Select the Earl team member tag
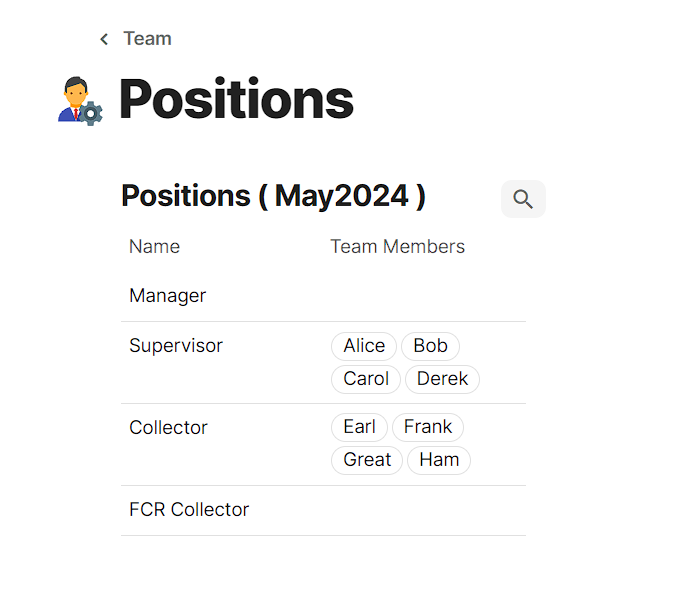The height and width of the screenshot is (604, 688). (x=359, y=427)
